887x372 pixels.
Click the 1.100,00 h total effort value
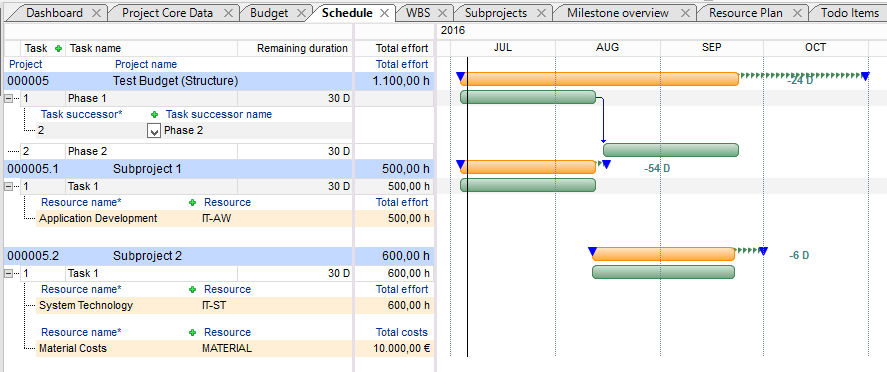[401, 81]
